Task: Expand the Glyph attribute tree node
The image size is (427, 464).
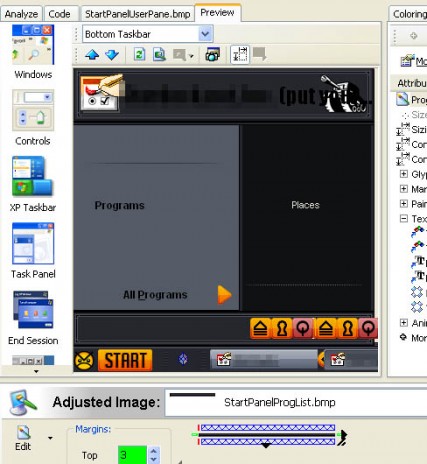Action: point(404,174)
